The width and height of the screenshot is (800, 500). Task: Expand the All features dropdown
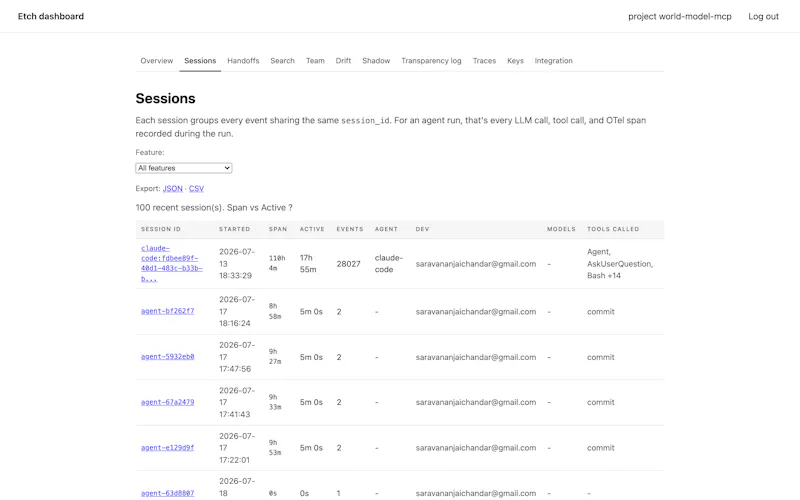pos(184,168)
